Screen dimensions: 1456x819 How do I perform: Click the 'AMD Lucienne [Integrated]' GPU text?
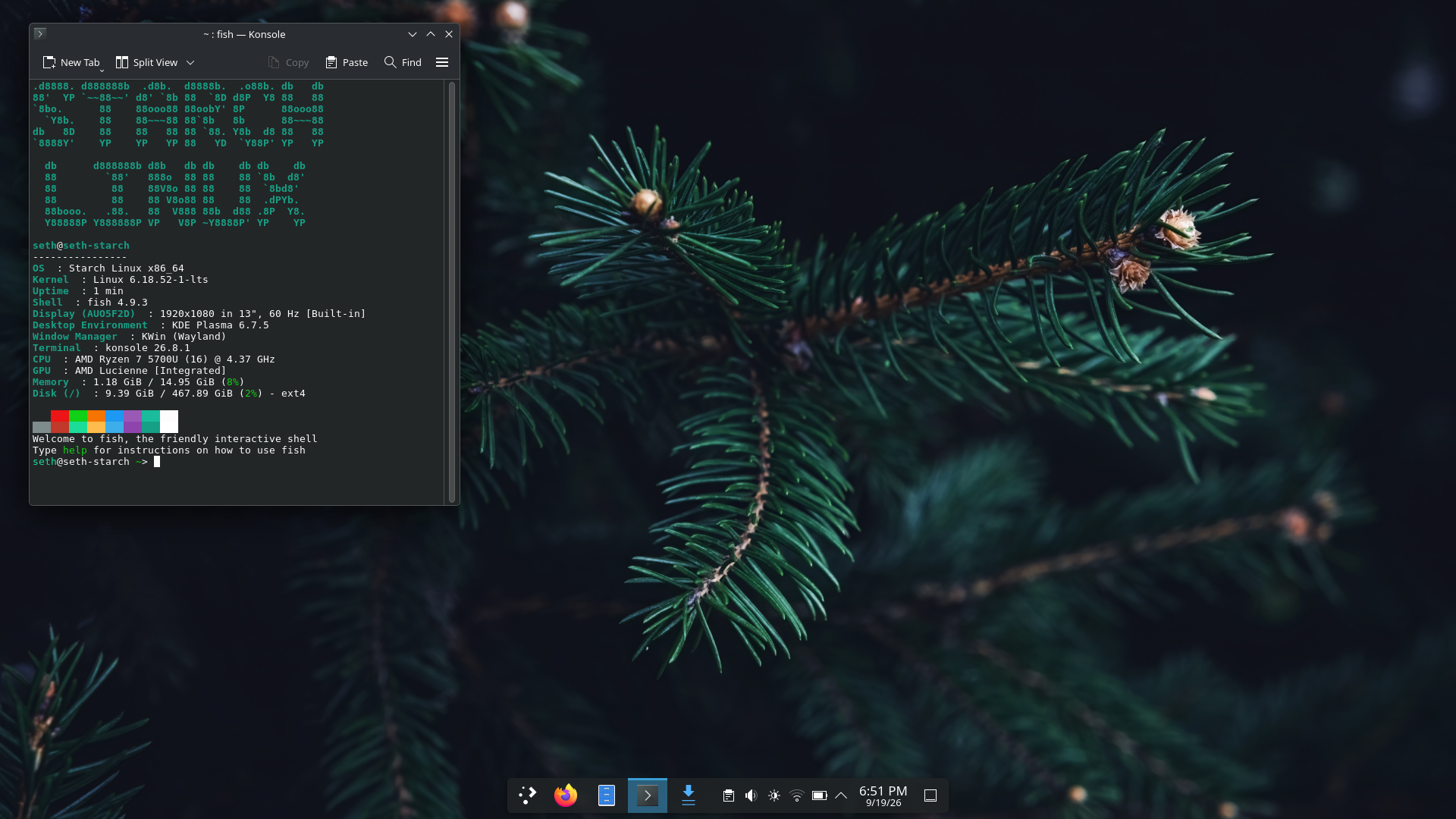[151, 371]
